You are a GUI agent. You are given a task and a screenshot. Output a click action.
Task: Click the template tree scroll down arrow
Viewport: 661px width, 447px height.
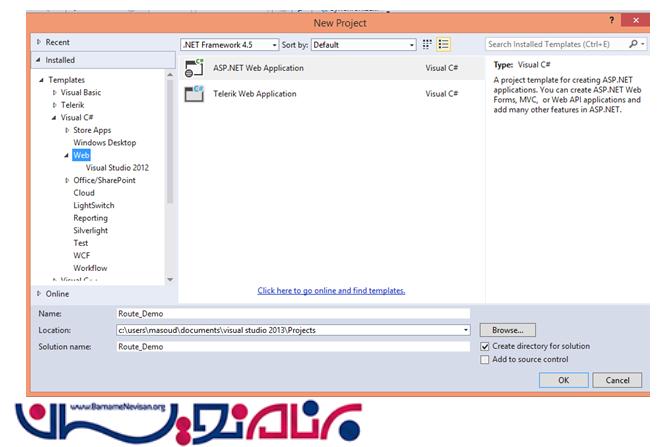(170, 280)
